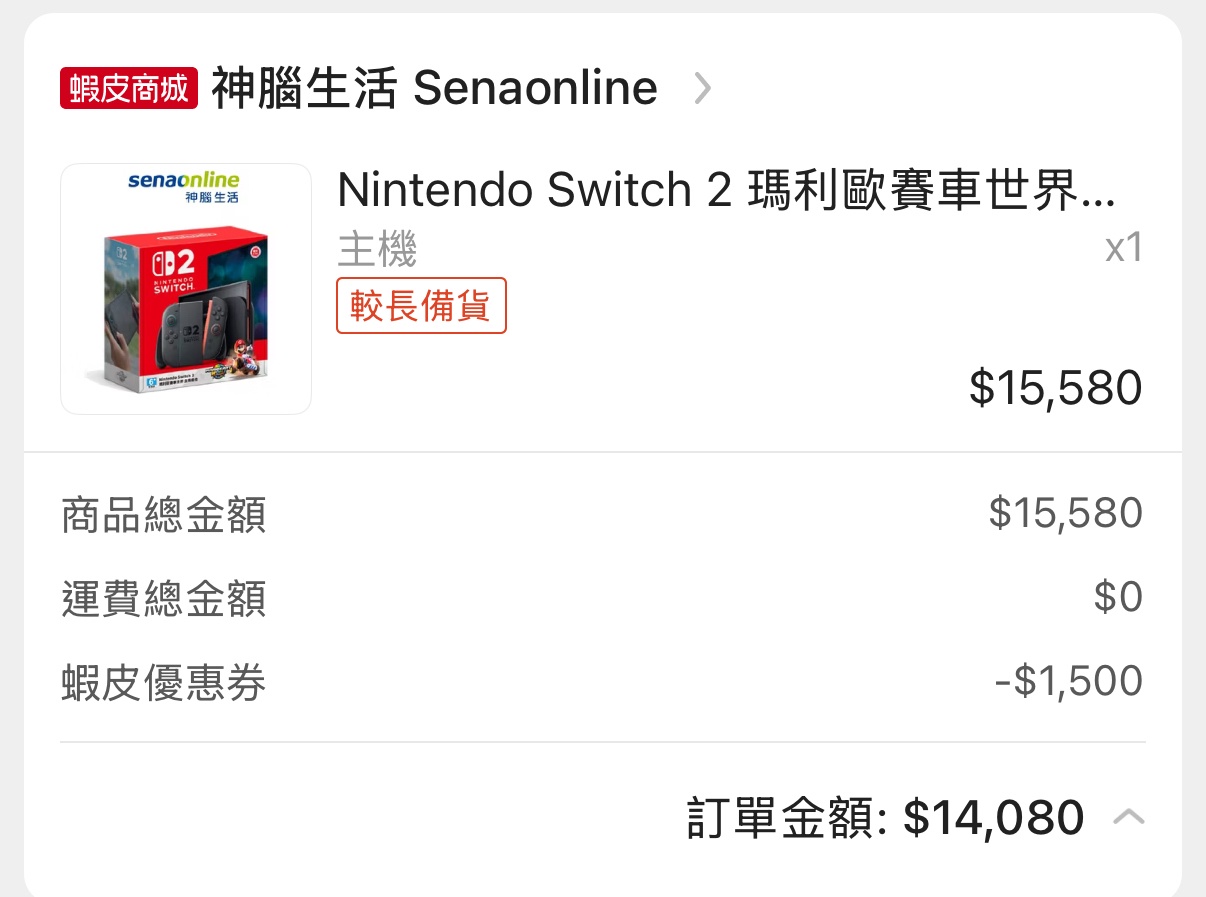Tap the 較長備貨 tag

coord(421,306)
